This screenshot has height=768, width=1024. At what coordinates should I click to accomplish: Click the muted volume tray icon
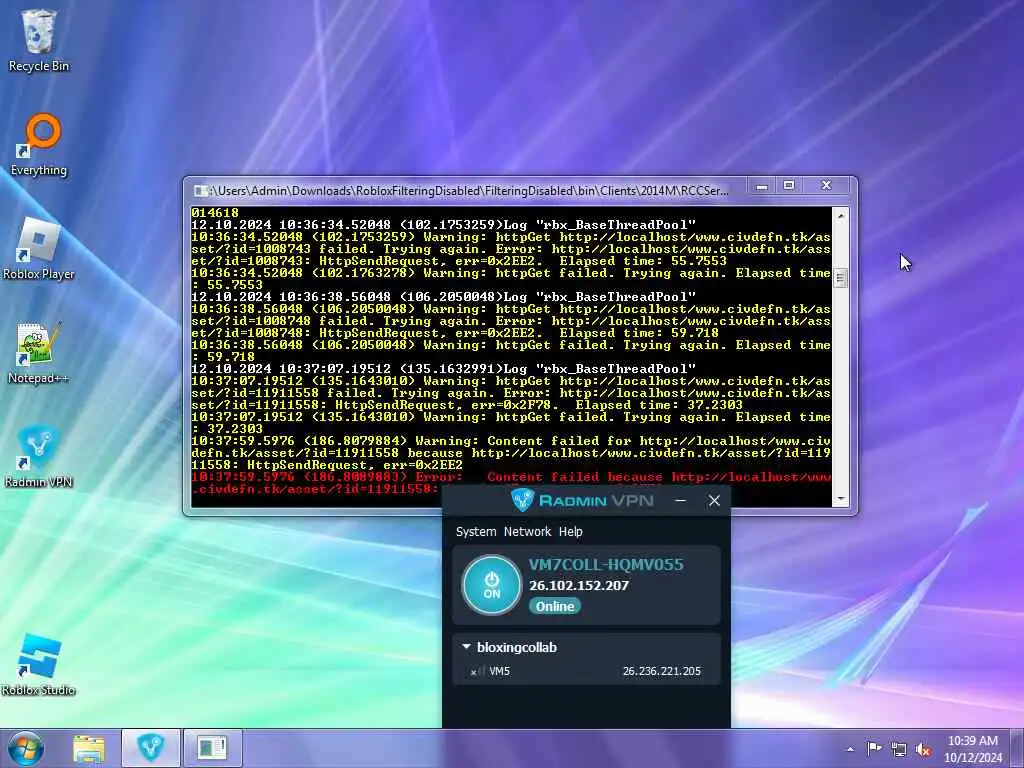point(924,750)
